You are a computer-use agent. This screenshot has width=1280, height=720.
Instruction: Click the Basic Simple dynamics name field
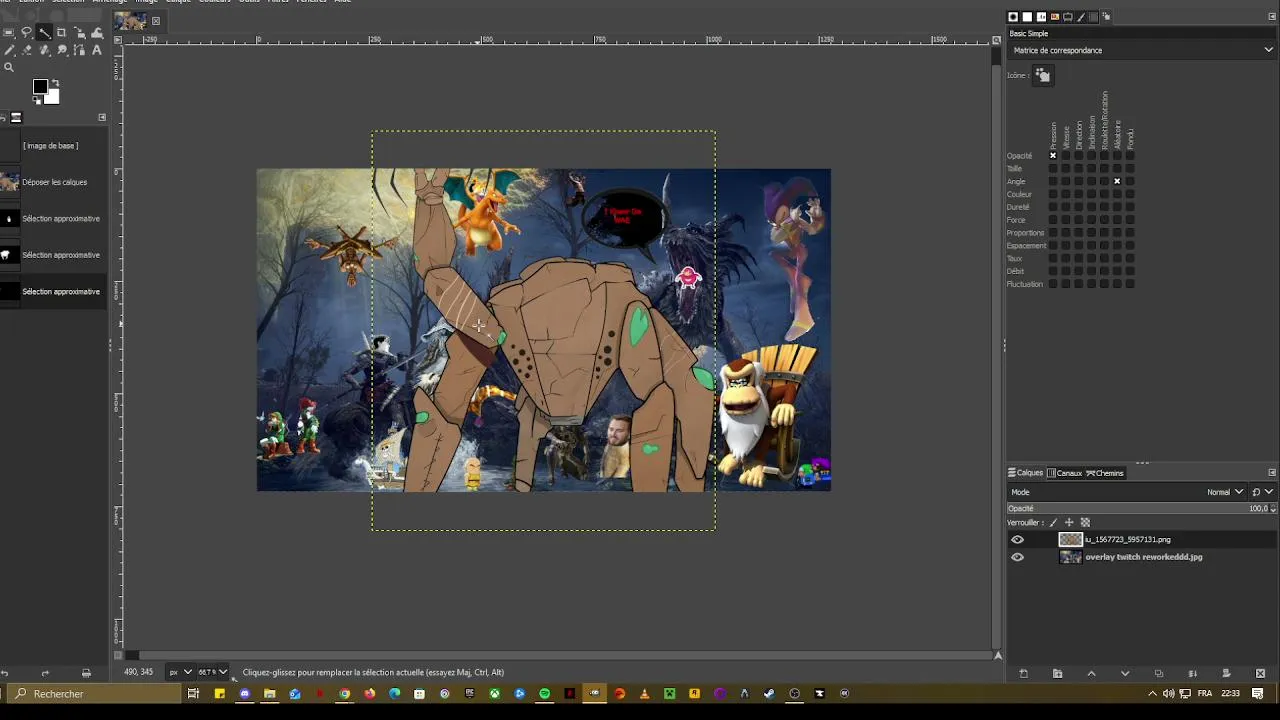pos(1141,34)
